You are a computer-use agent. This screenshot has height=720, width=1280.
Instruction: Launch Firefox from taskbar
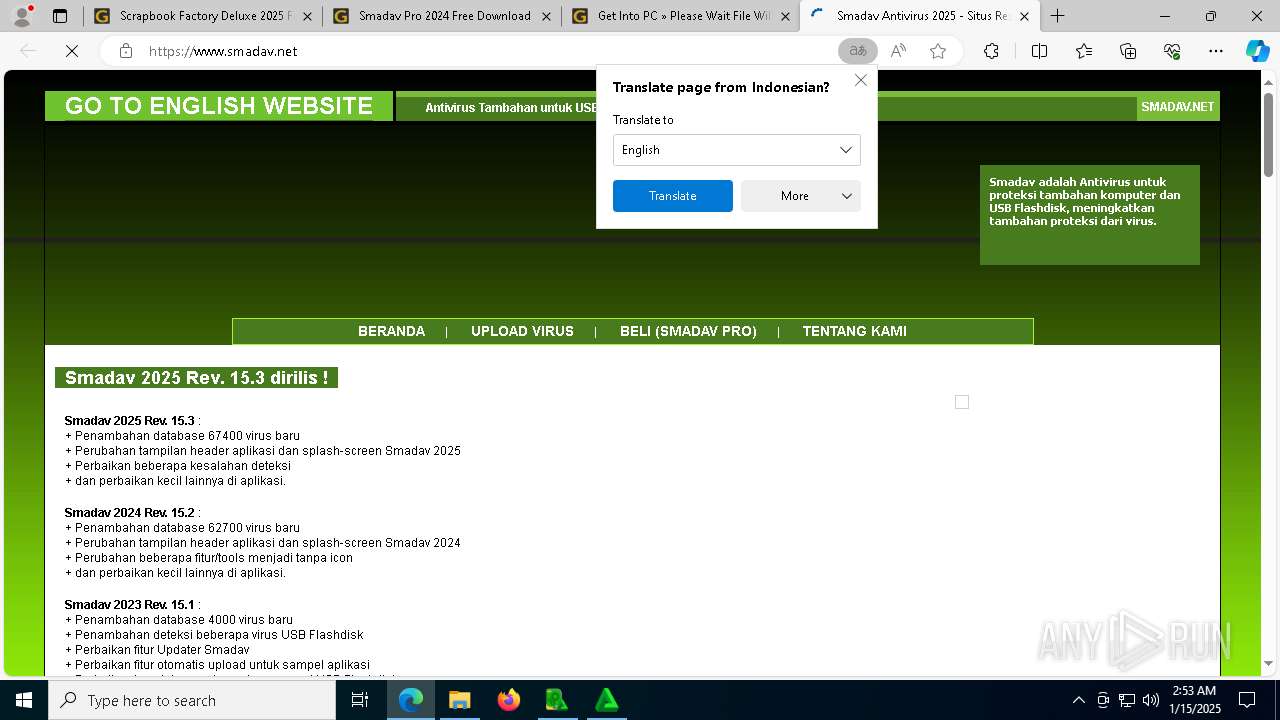(508, 700)
